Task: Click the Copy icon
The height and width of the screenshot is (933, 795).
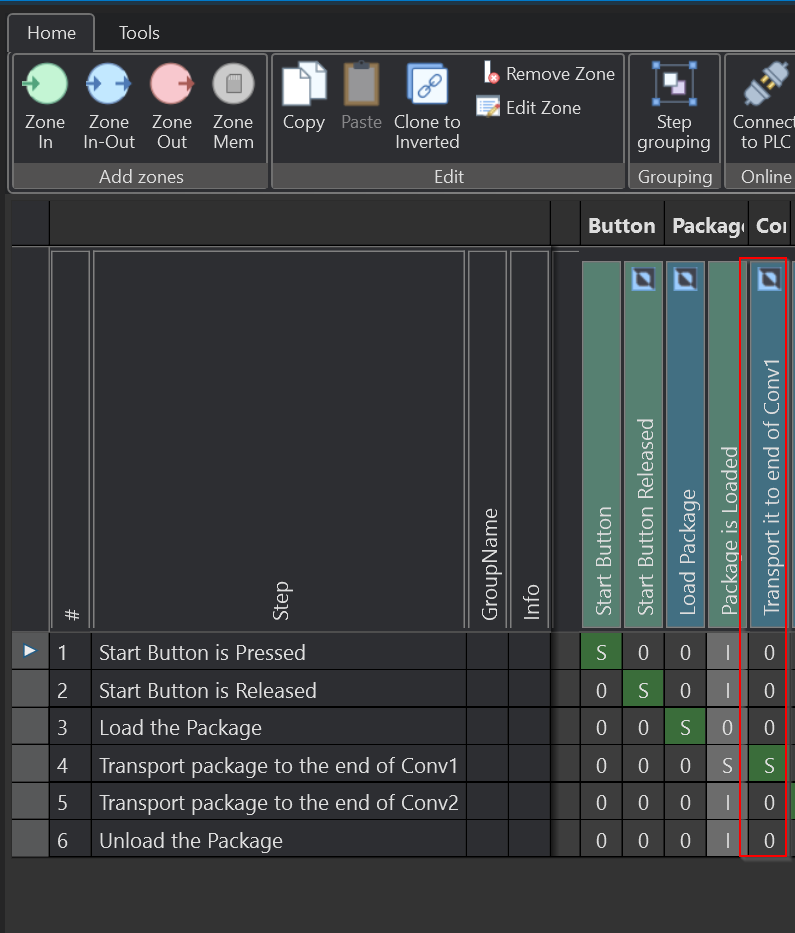Action: point(304,84)
